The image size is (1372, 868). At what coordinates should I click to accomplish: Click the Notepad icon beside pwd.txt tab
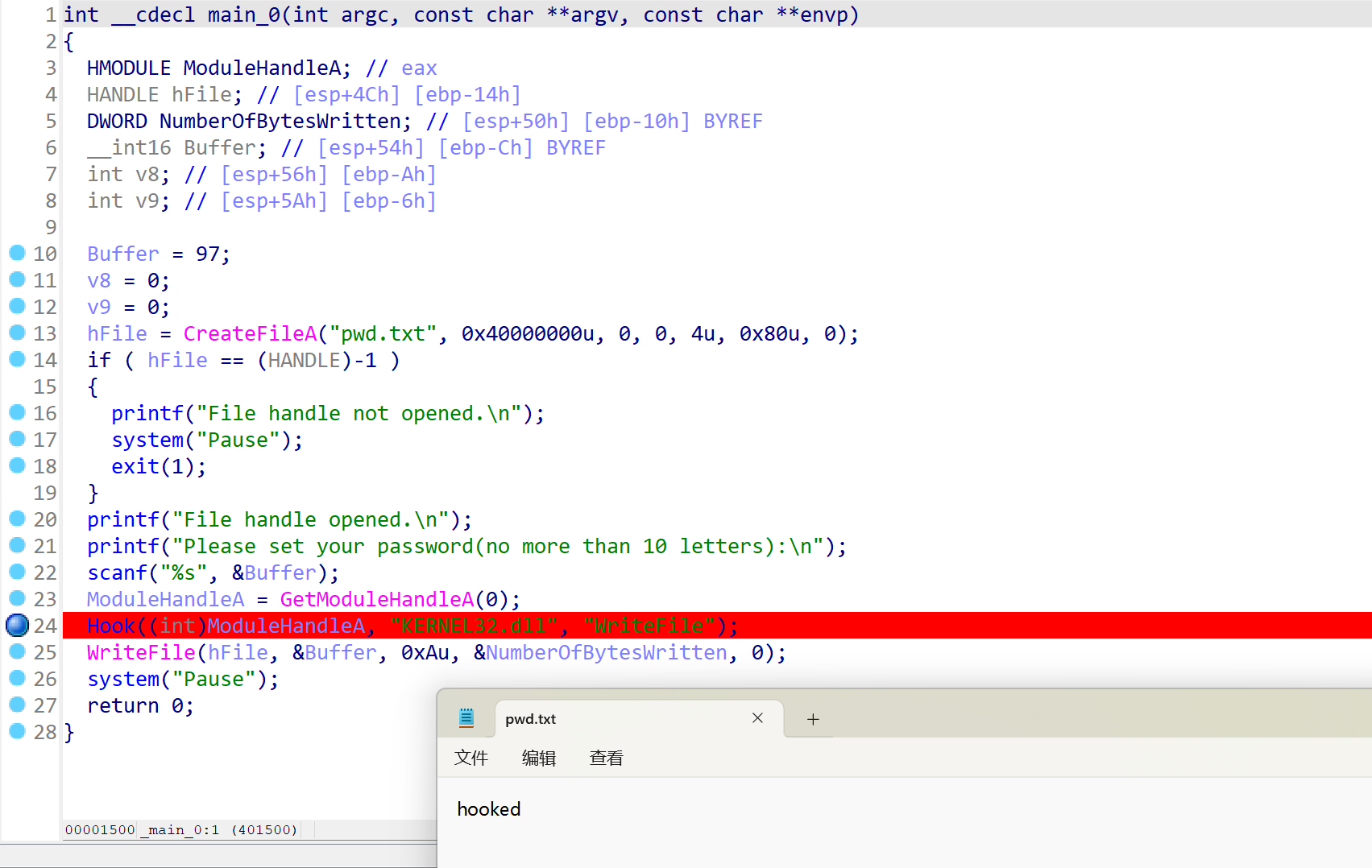(466, 718)
